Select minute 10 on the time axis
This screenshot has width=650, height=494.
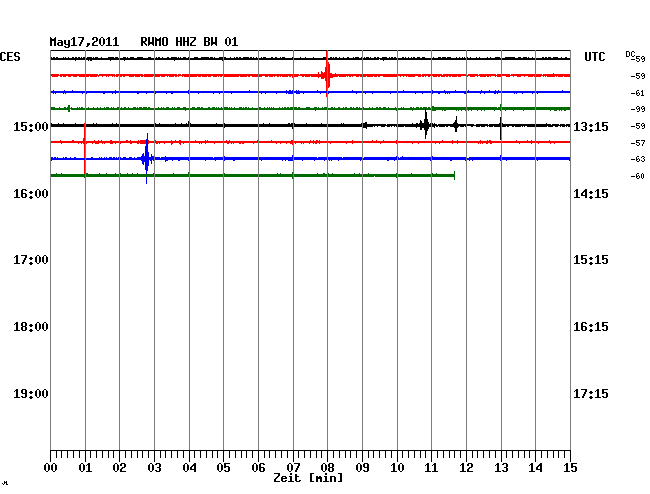coord(397,467)
